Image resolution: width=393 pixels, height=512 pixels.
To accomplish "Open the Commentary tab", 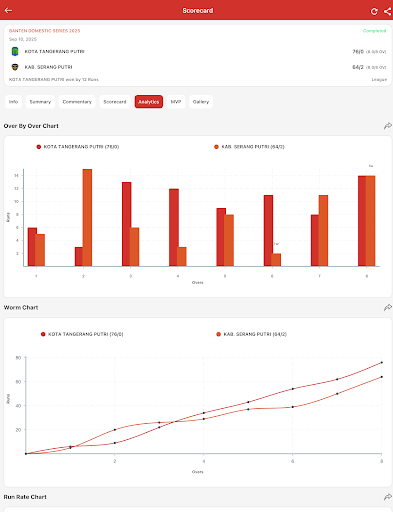I will (x=77, y=102).
